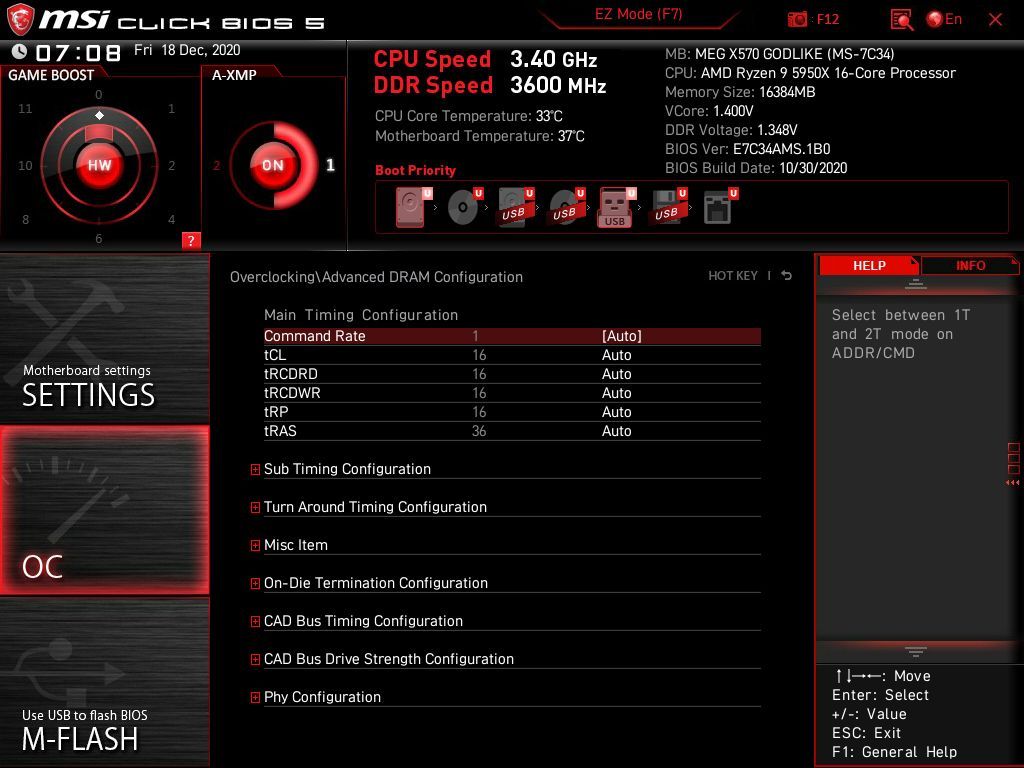
Task: Click the BIOS Ver E7C34AMS.1B0 text
Action: [x=747, y=149]
